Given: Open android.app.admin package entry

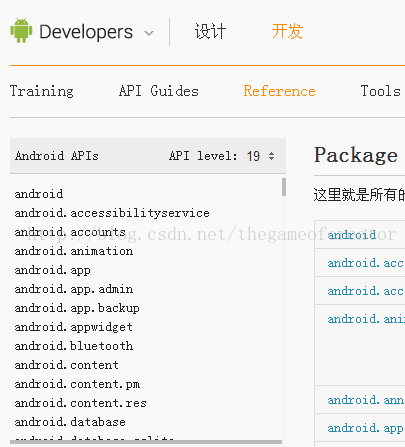Looking at the screenshot, I should pyautogui.click(x=74, y=289).
